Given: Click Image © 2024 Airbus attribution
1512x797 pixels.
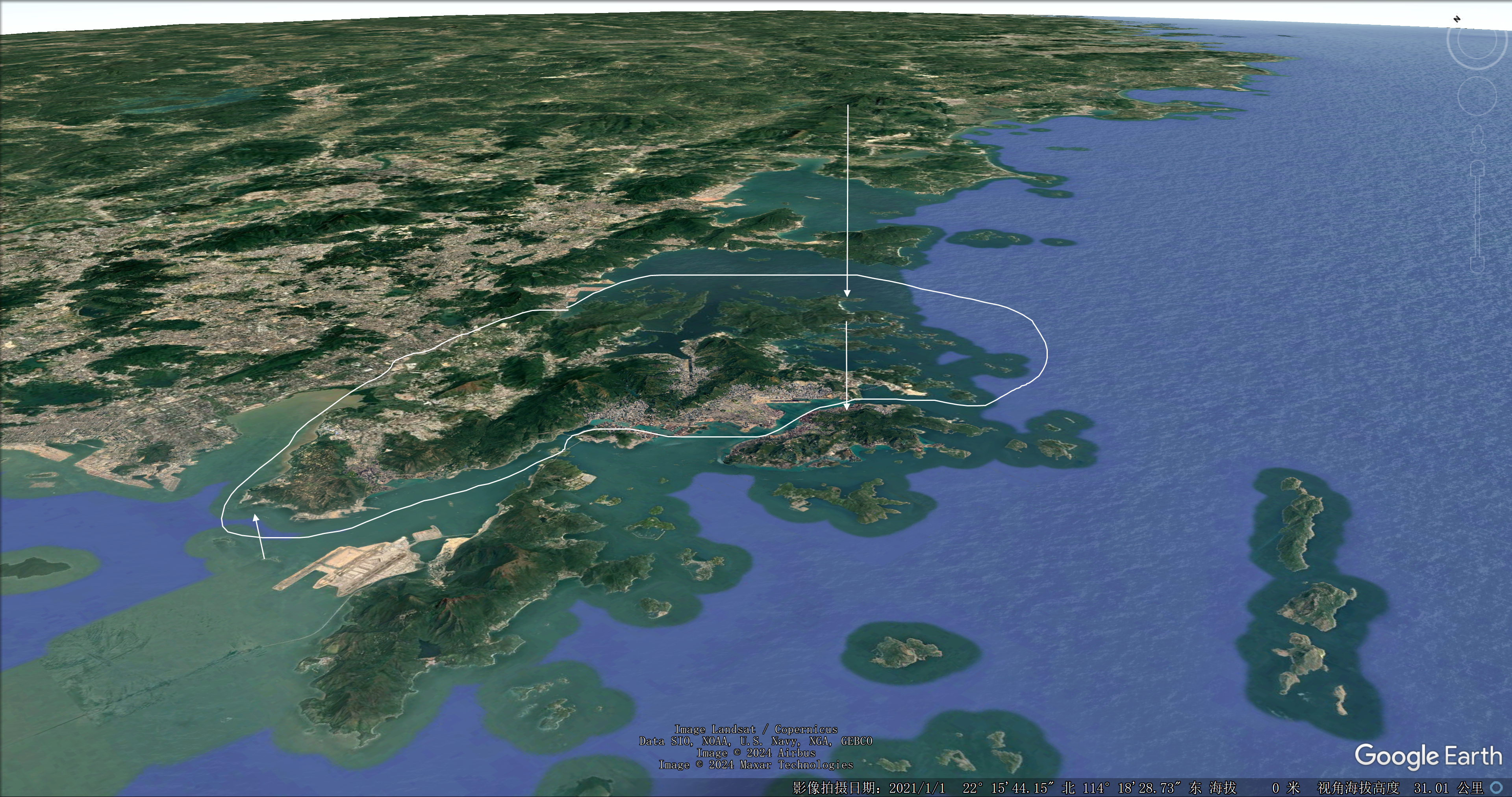Looking at the screenshot, I should point(756,753).
